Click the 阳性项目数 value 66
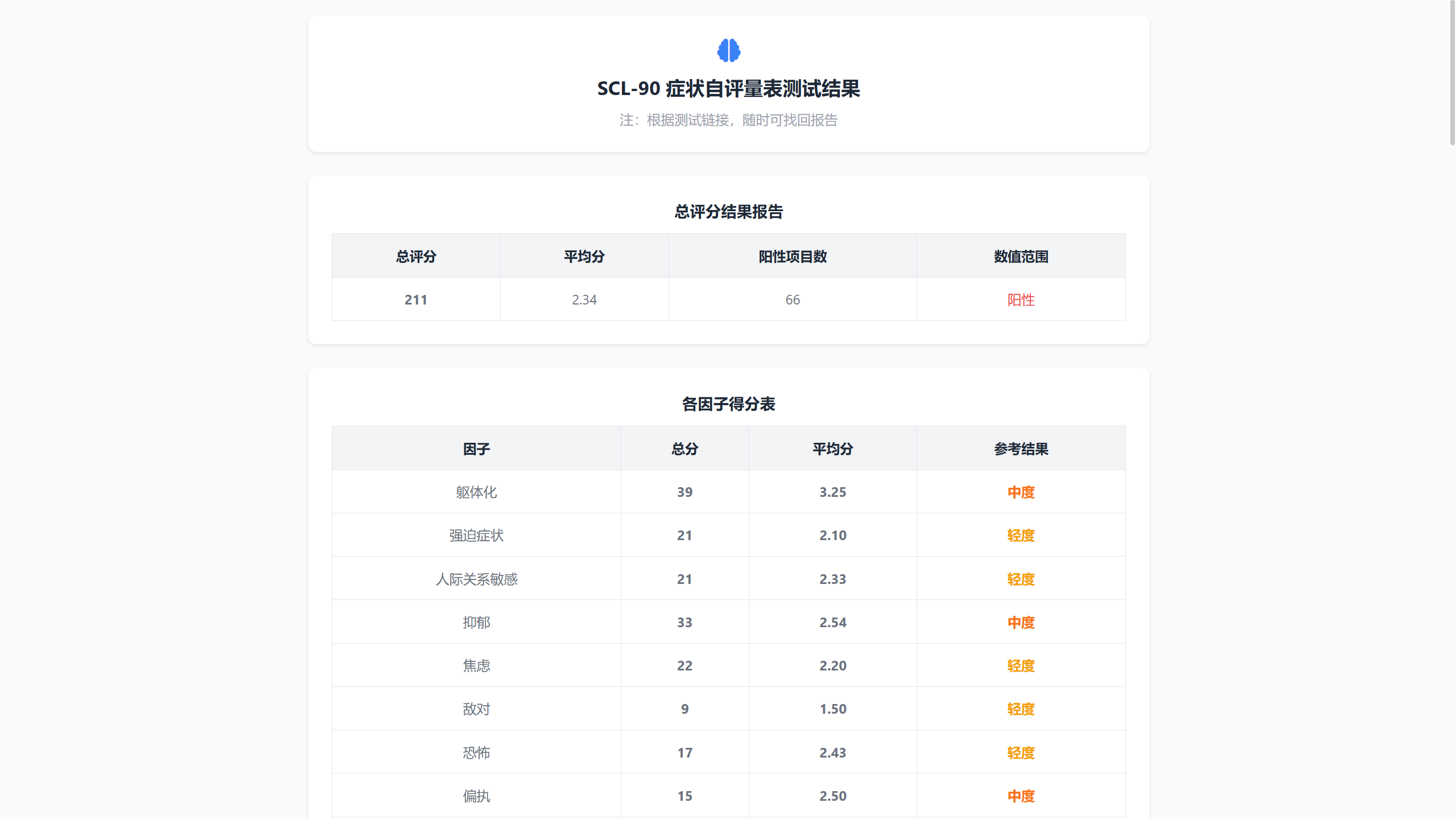 792,299
